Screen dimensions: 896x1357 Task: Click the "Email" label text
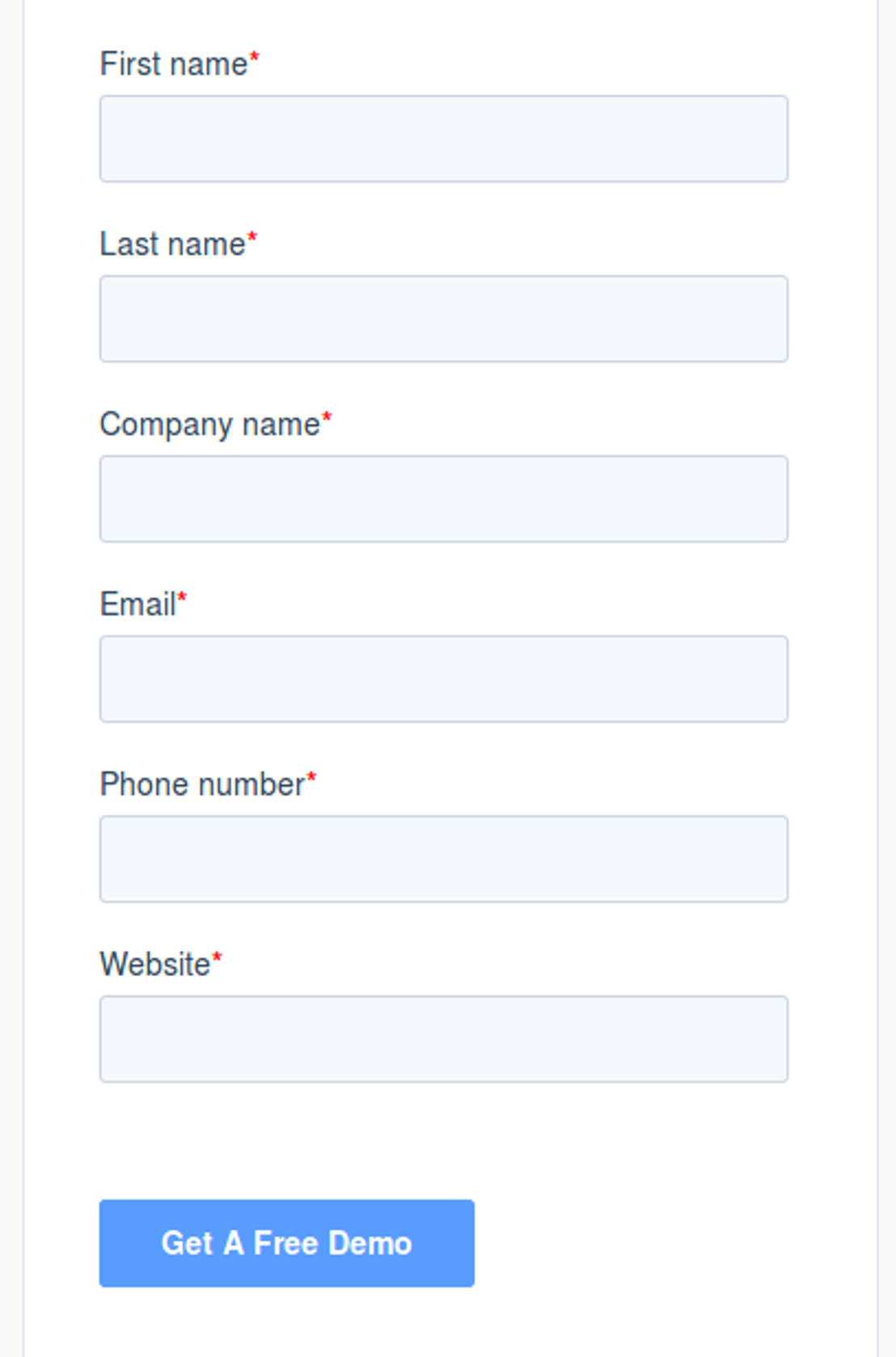137,604
